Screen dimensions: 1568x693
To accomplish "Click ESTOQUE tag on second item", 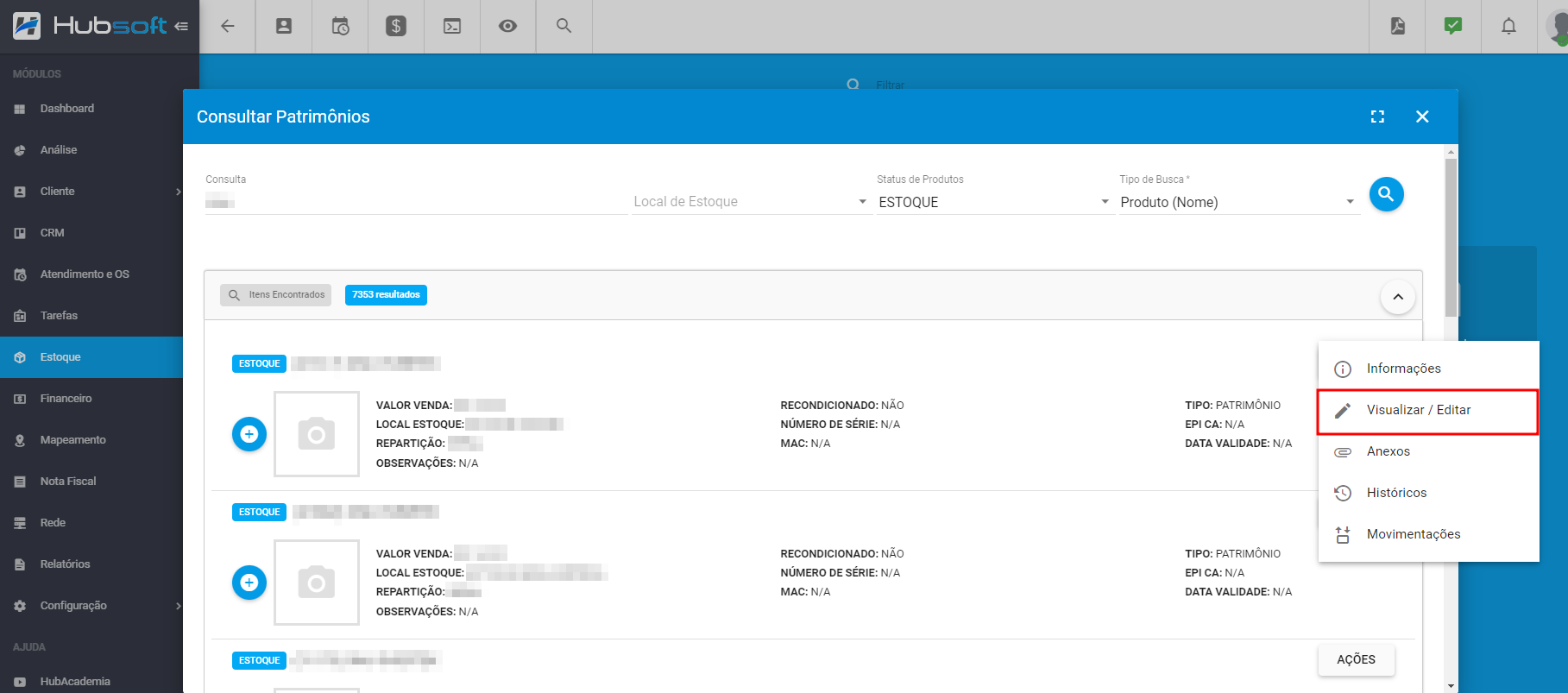I will pyautogui.click(x=259, y=513).
